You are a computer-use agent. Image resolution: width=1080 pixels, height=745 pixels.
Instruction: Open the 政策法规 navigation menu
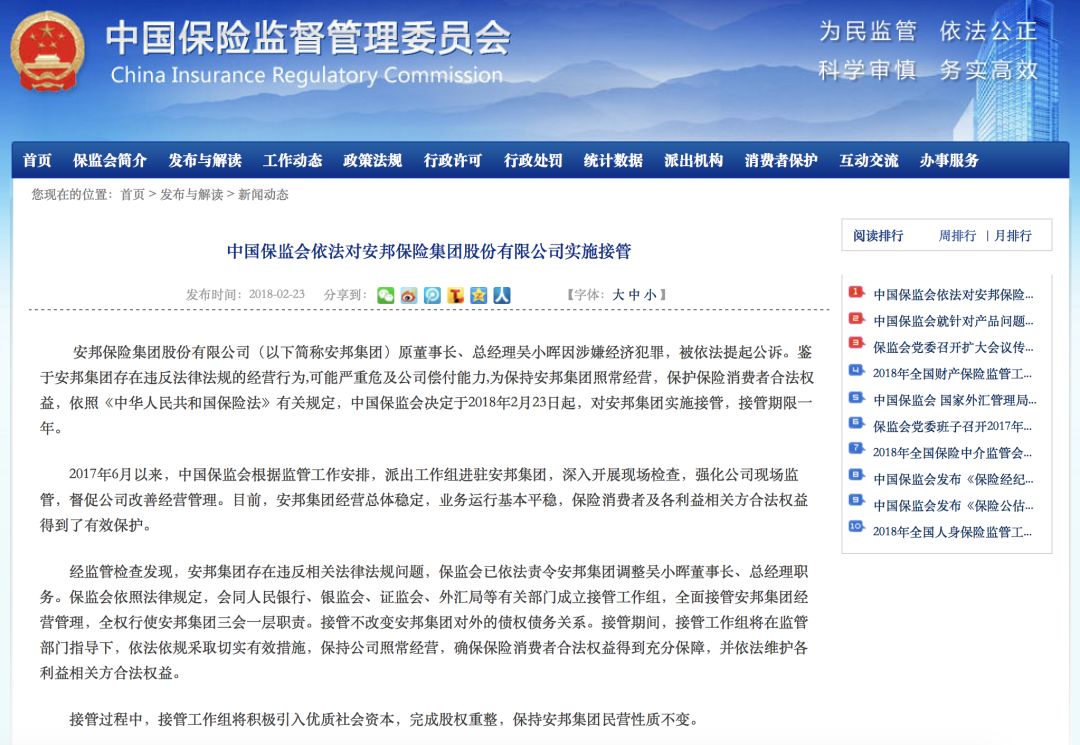tap(372, 159)
